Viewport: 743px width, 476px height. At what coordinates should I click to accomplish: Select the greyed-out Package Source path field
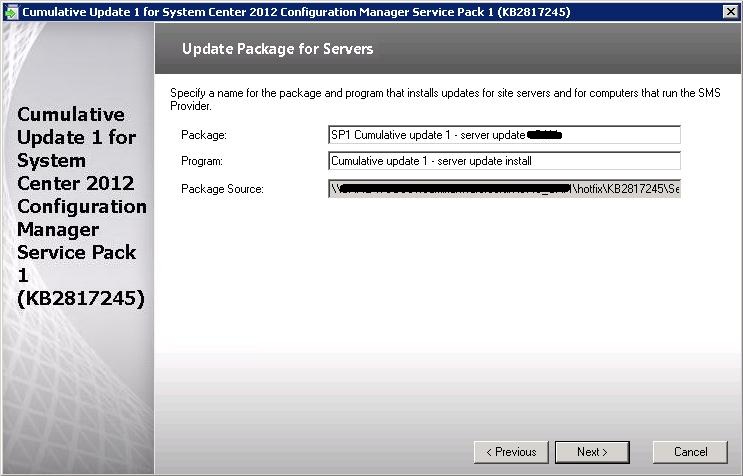point(503,188)
